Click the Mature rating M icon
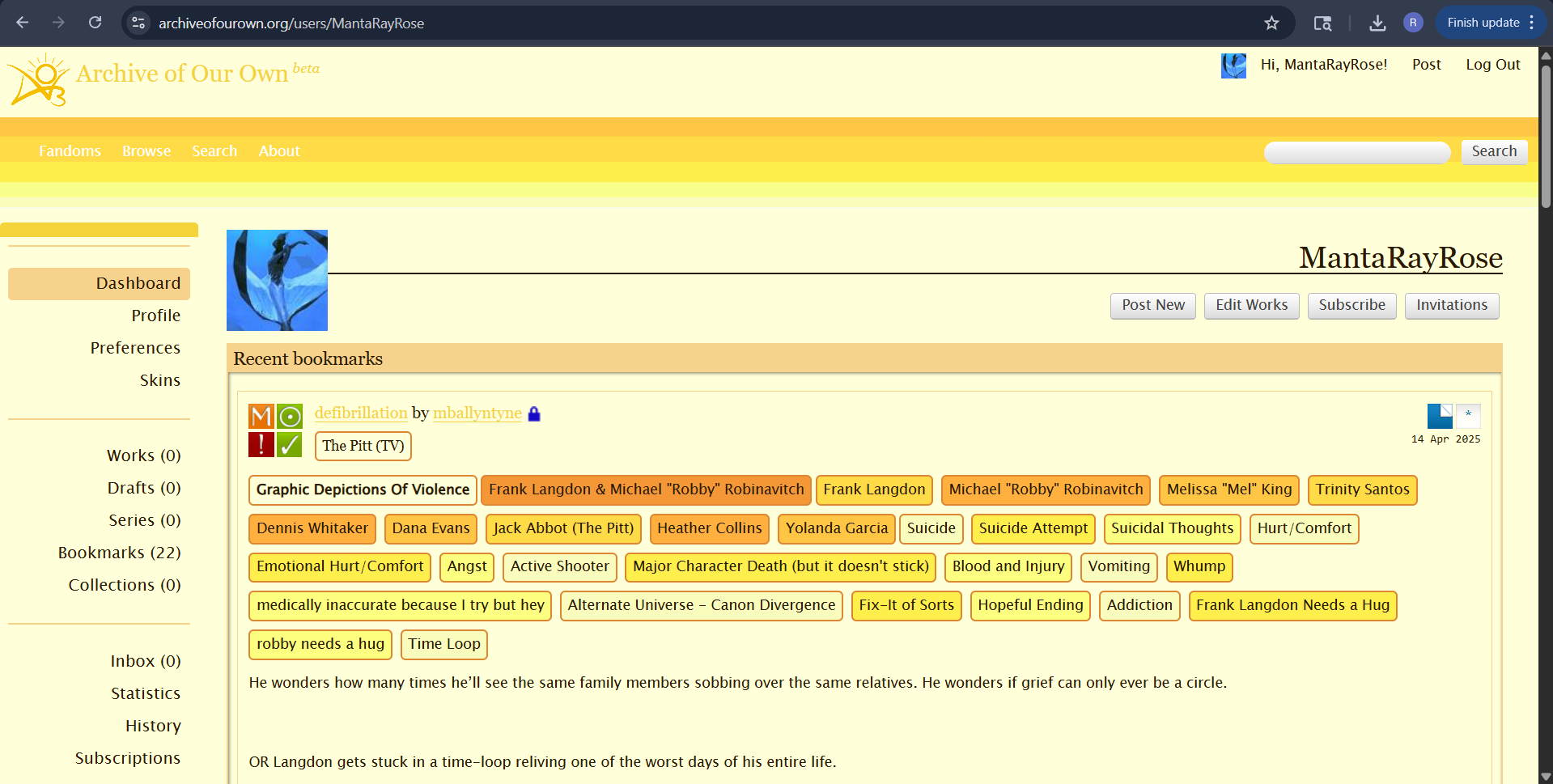 point(261,416)
